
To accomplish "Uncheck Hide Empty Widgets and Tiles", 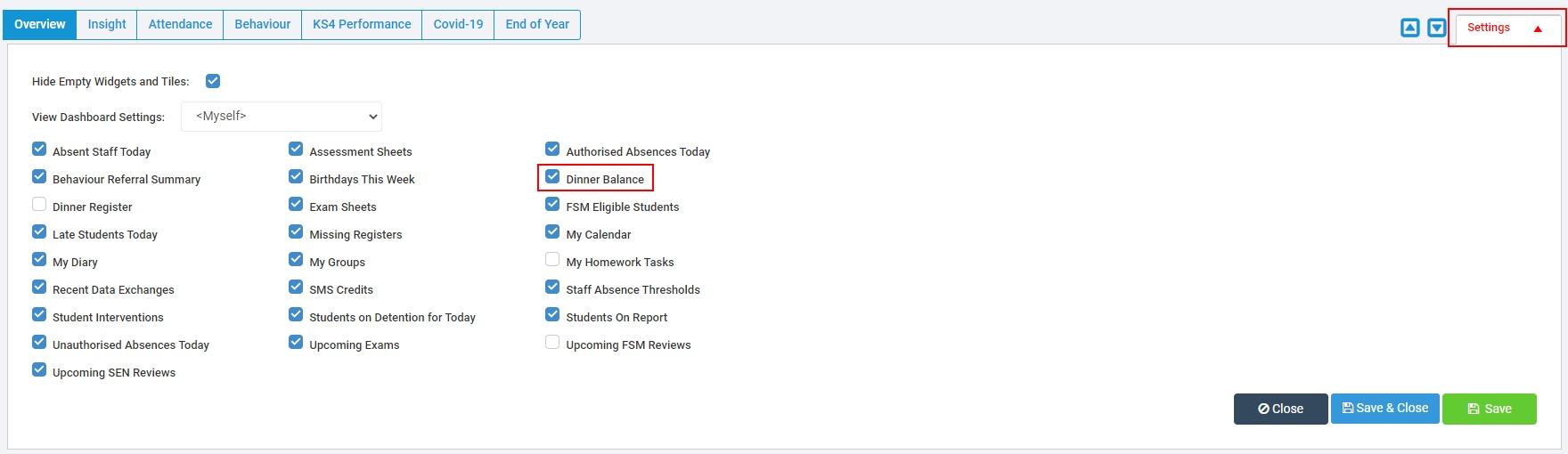I will coord(213,81).
